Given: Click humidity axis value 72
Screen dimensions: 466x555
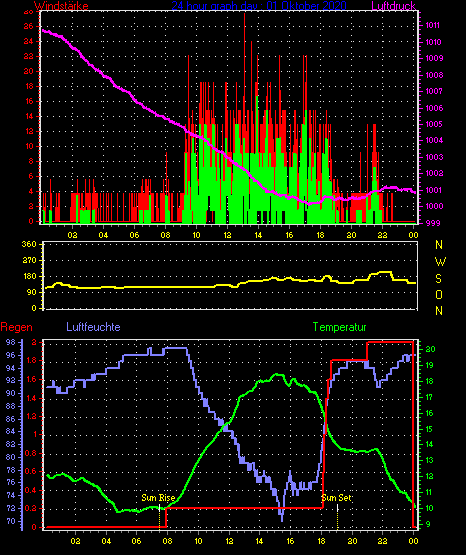Looking at the screenshot, I should 11,508.
